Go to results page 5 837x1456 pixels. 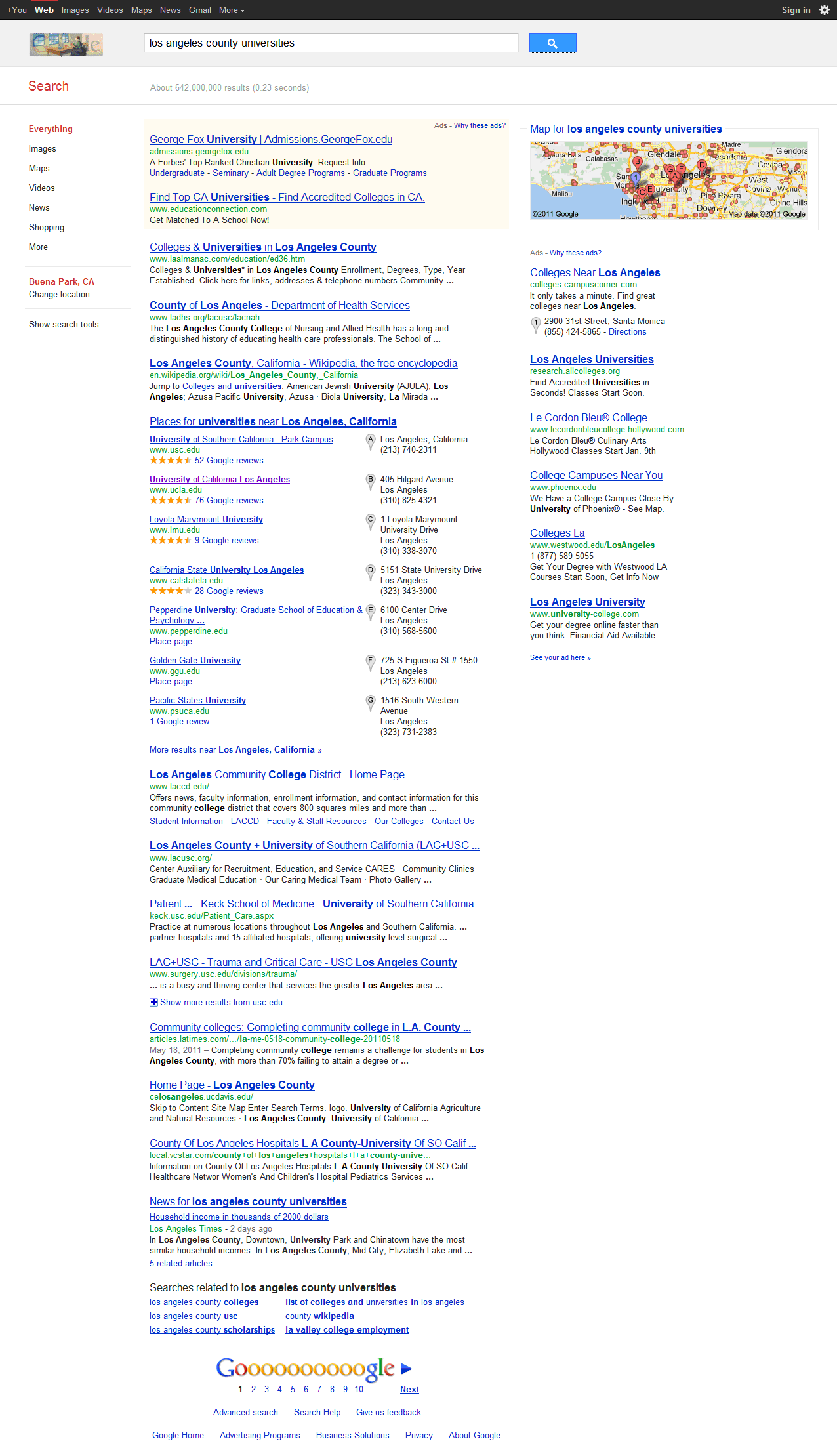pos(293,1389)
